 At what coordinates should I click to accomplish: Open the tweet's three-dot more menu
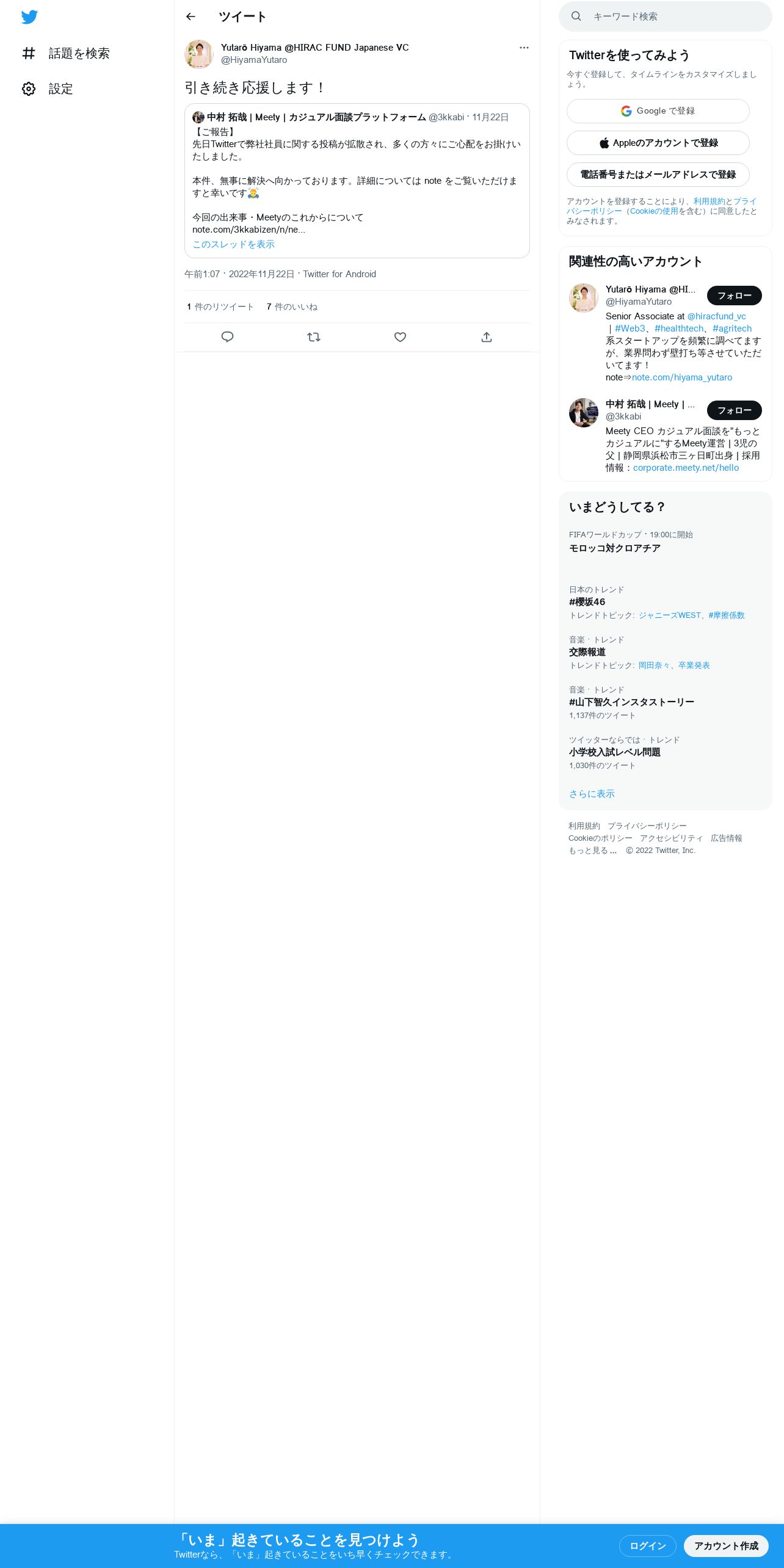click(x=524, y=48)
